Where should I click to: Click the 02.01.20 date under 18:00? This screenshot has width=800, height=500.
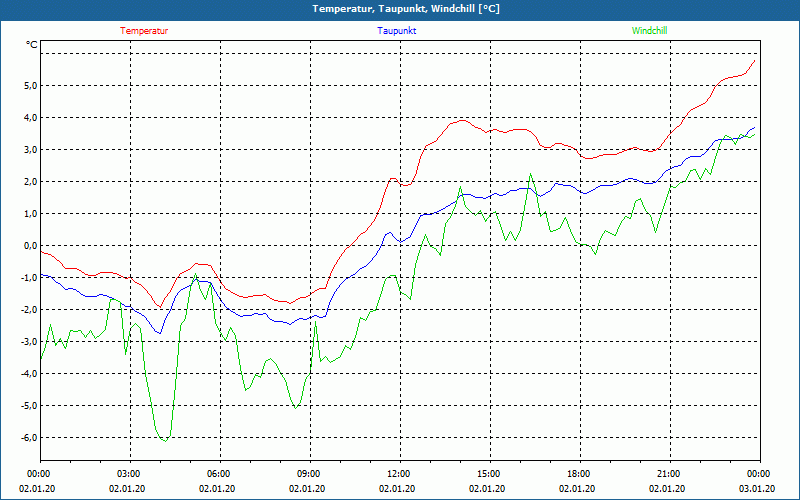577,489
